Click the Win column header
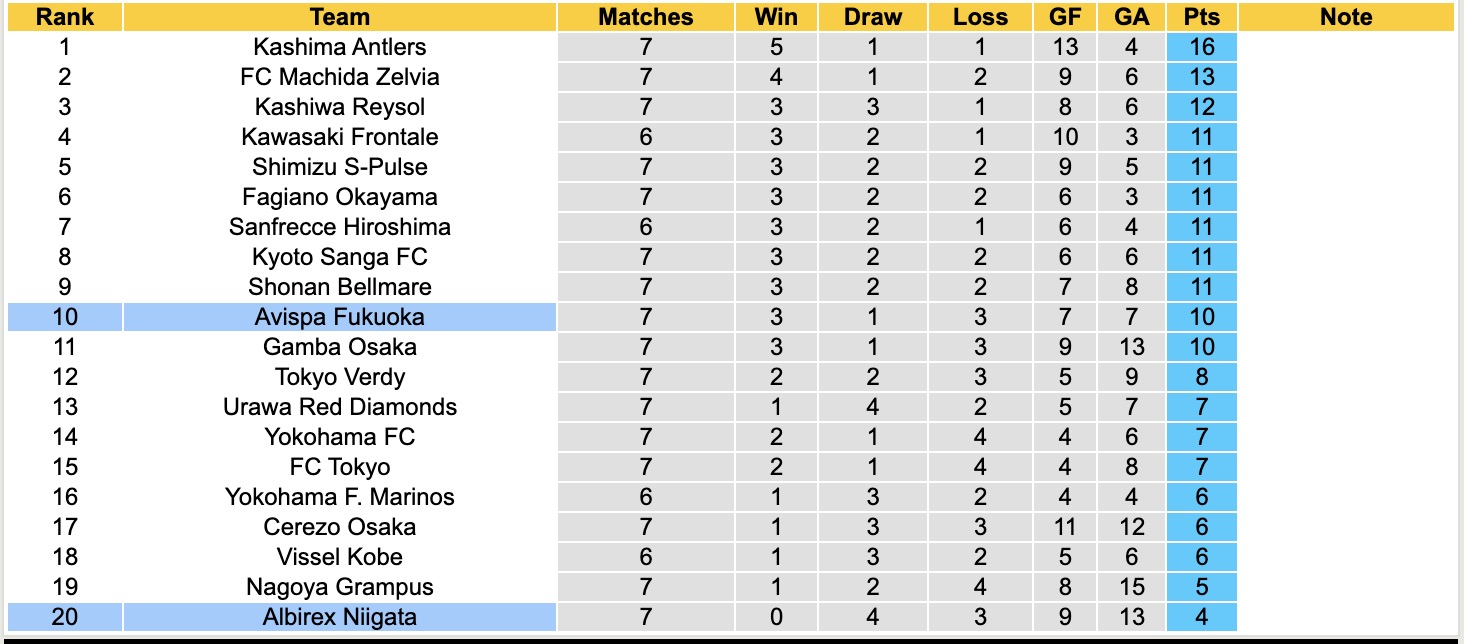 pos(776,17)
